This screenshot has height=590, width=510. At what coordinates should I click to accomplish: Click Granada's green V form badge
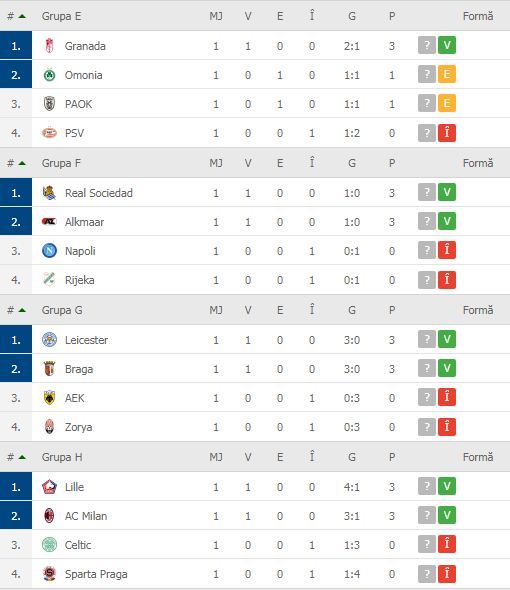pos(447,46)
